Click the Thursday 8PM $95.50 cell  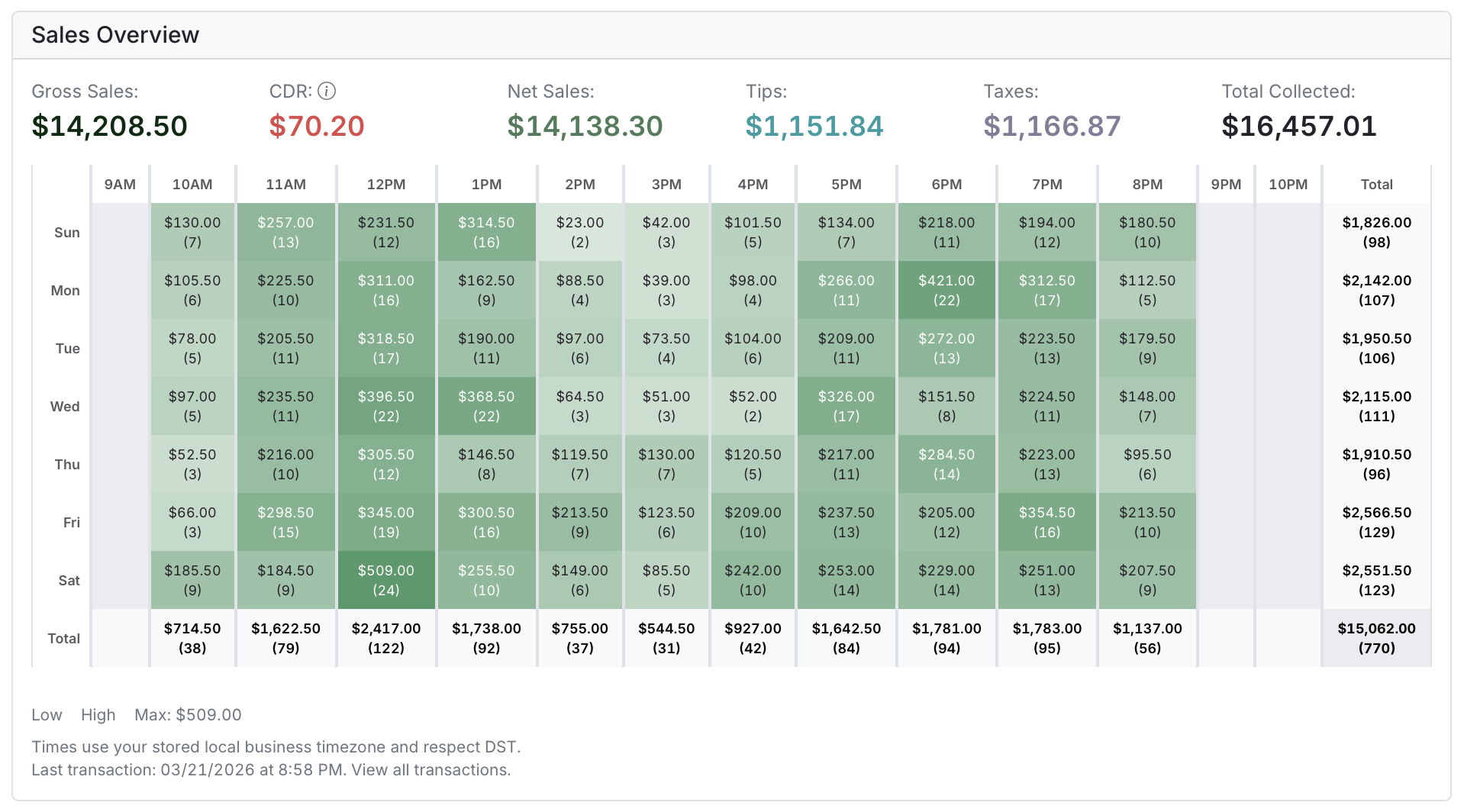pos(1147,464)
